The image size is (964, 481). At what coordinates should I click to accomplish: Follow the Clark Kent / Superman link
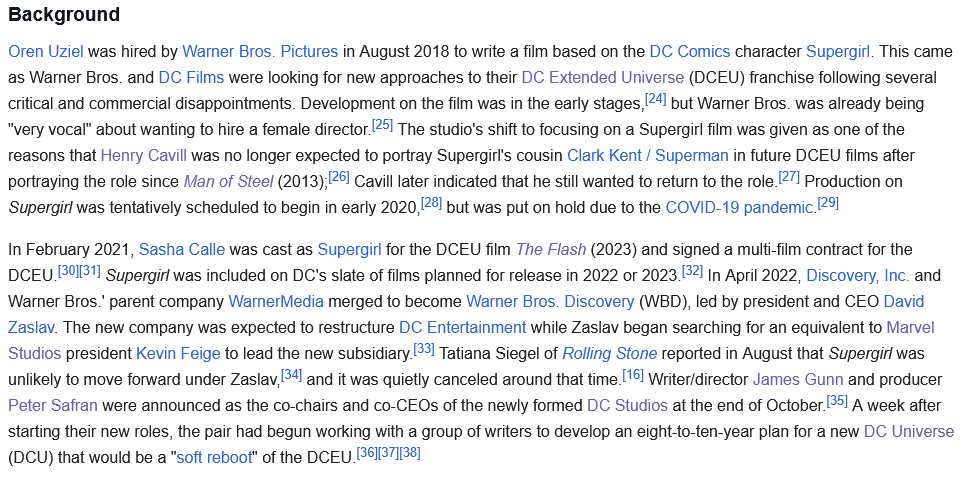(647, 155)
